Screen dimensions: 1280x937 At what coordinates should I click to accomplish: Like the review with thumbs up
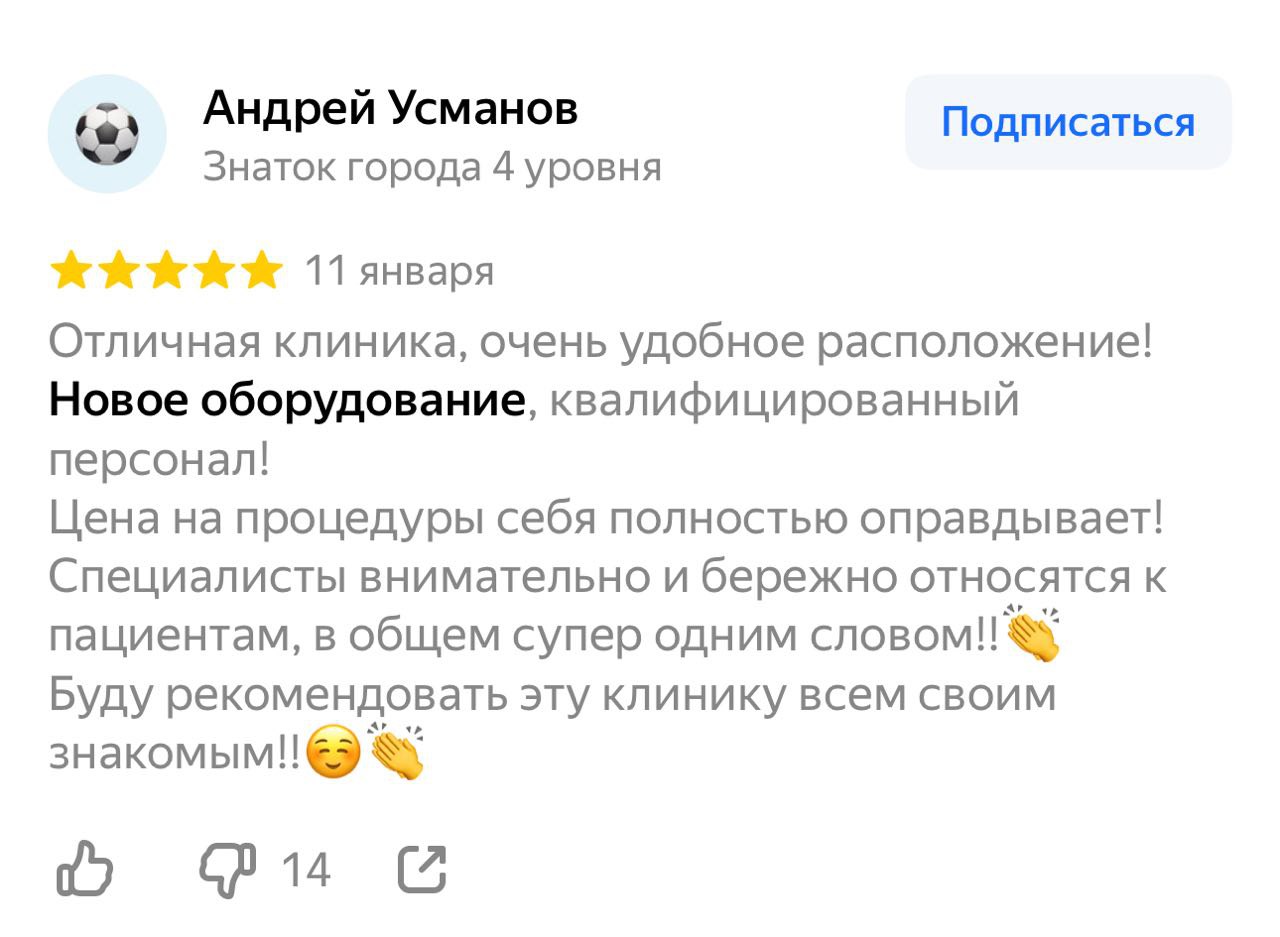coord(84,868)
